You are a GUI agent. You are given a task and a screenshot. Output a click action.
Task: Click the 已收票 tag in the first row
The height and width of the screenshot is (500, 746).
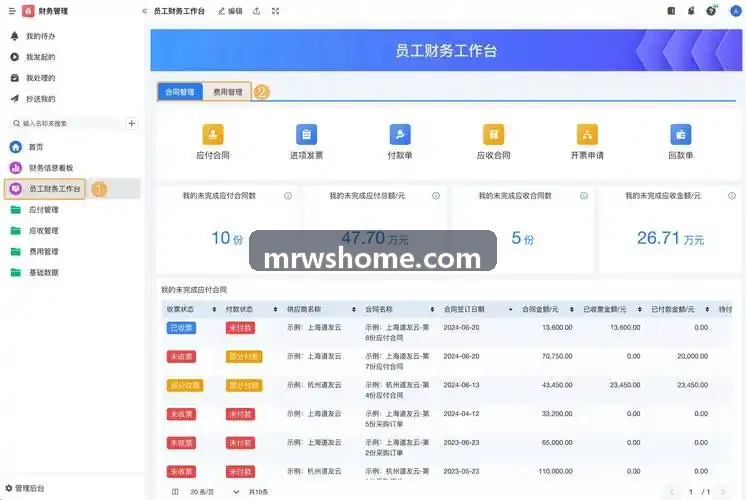pyautogui.click(x=181, y=328)
